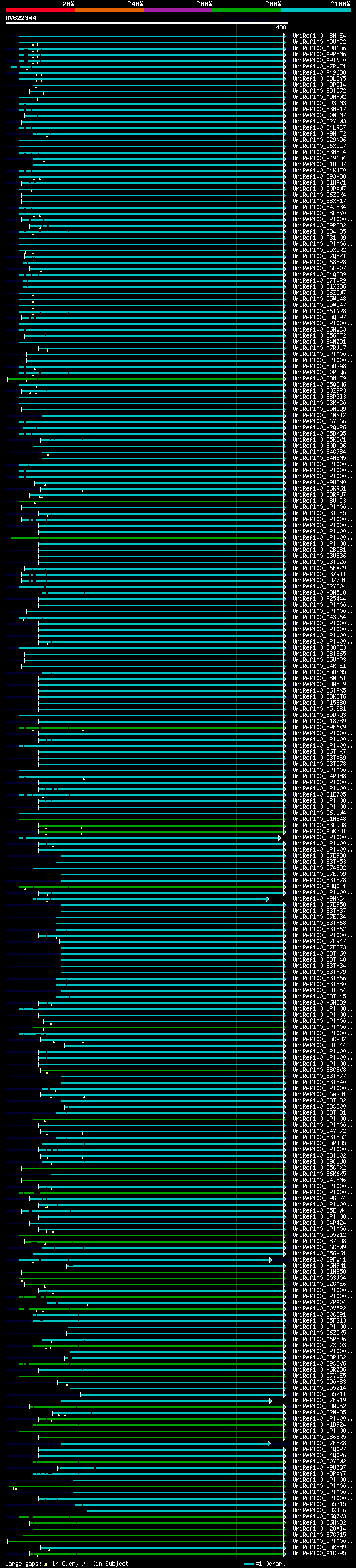The height and width of the screenshot is (1568, 356).
Task: Select hit label UniRef100_C3KHG0
Action: click(x=319, y=403)
